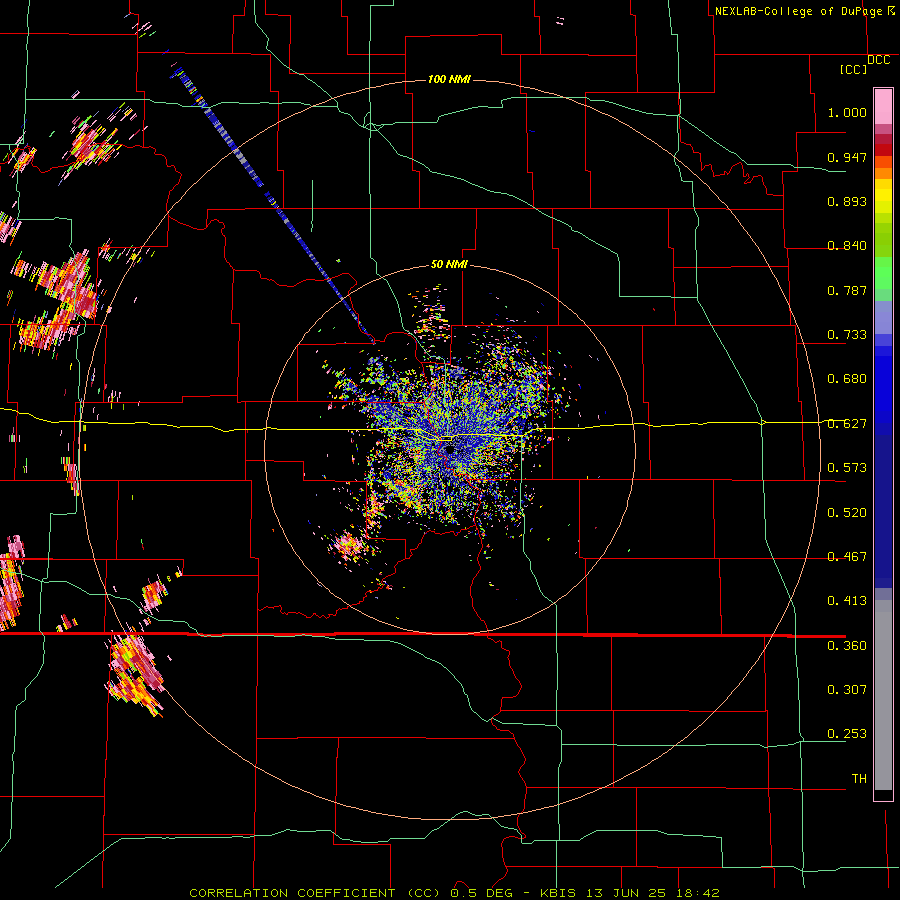Click the yellow segment of color bar
This screenshot has width=900, height=900.
[883, 197]
